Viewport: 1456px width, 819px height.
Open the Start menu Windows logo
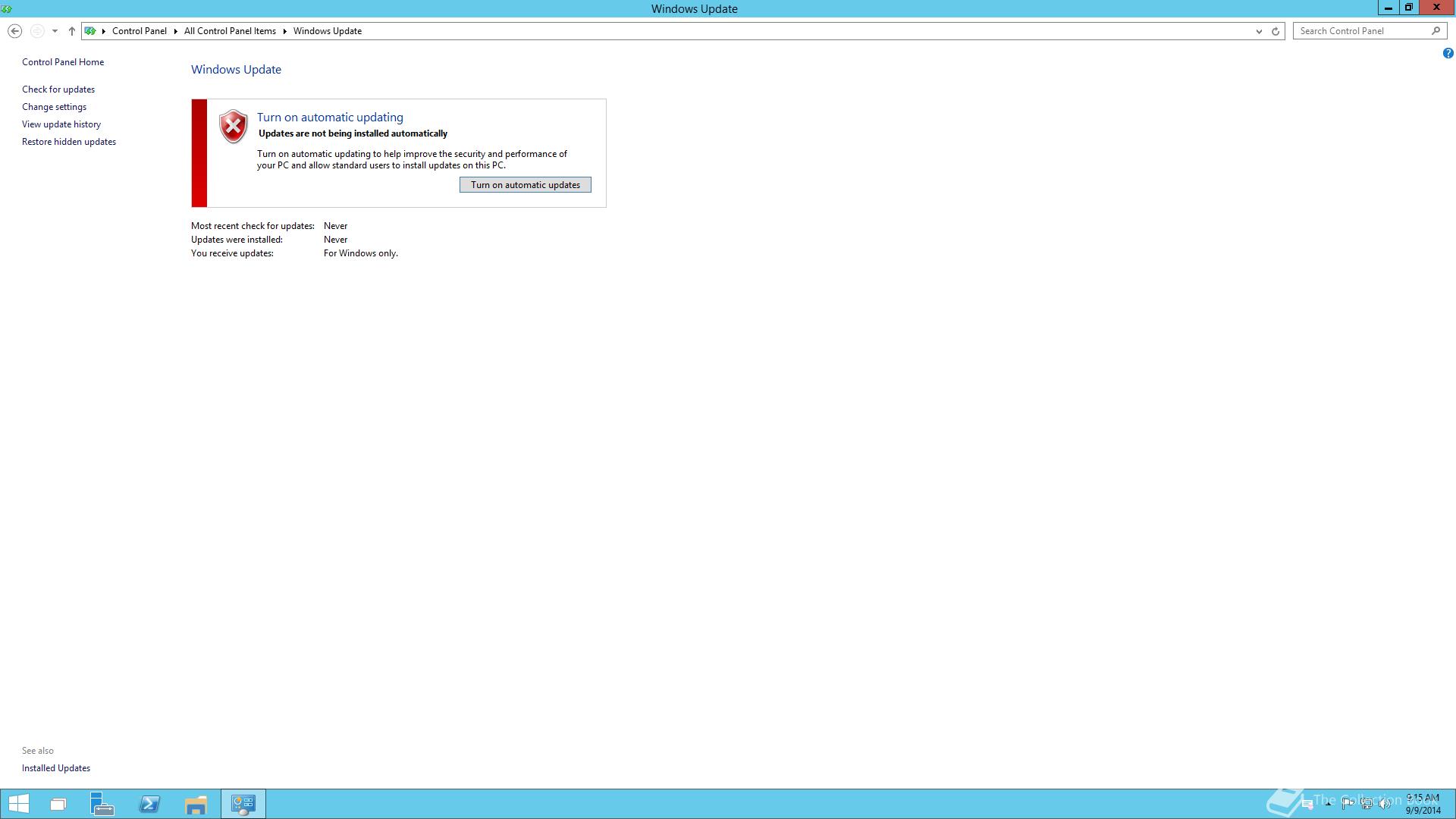coord(18,804)
